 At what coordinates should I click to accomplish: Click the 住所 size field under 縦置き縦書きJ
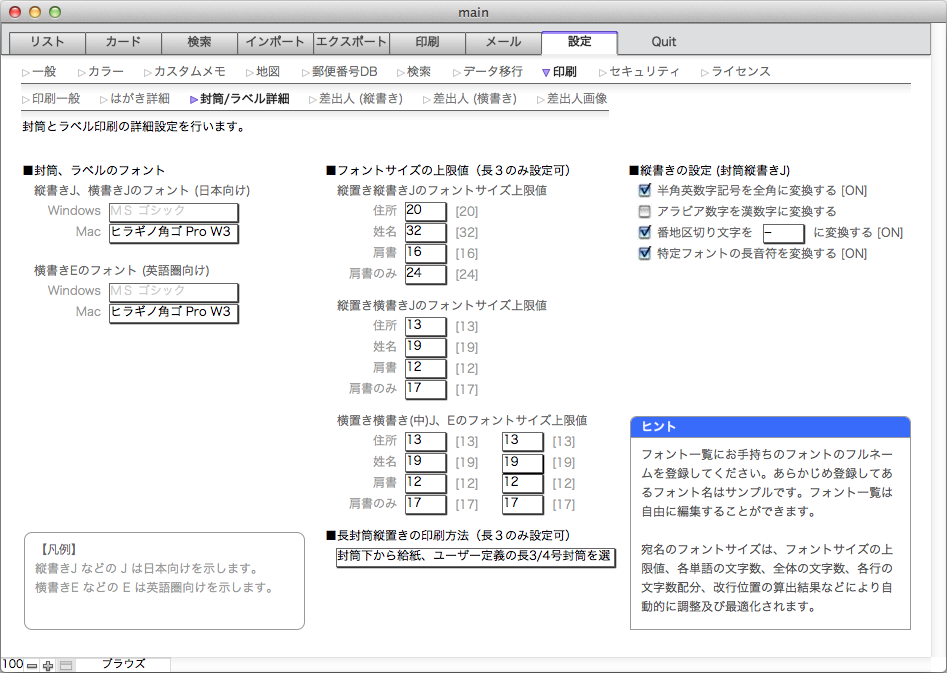[x=425, y=210]
